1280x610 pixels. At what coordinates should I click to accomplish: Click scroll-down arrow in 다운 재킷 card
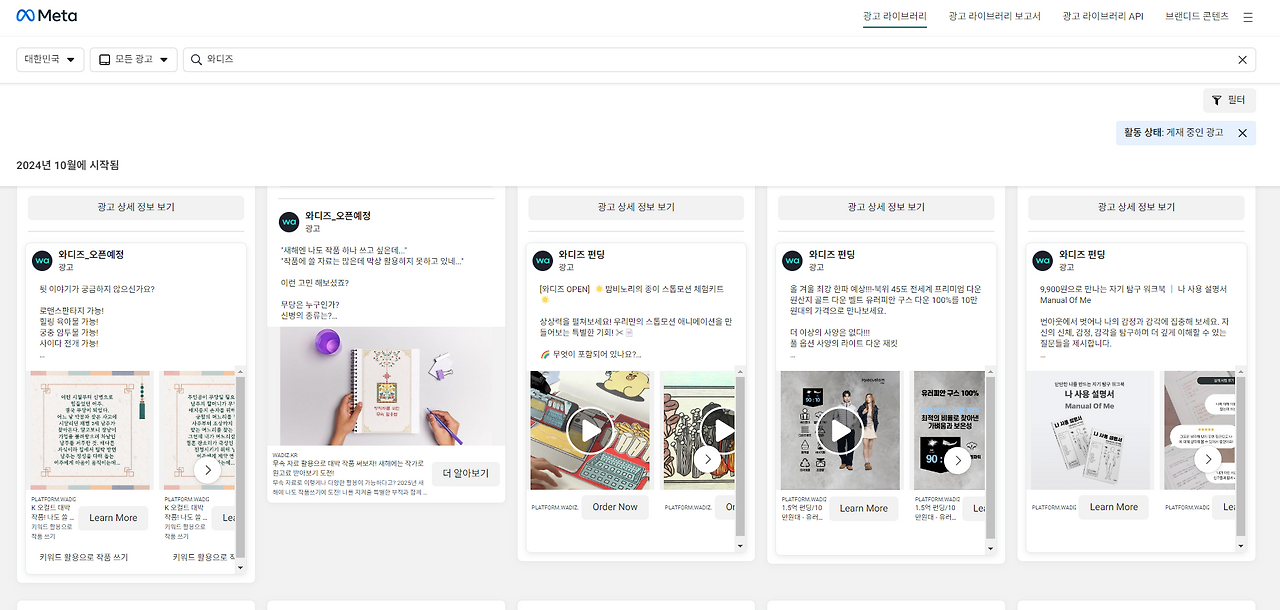pos(990,547)
